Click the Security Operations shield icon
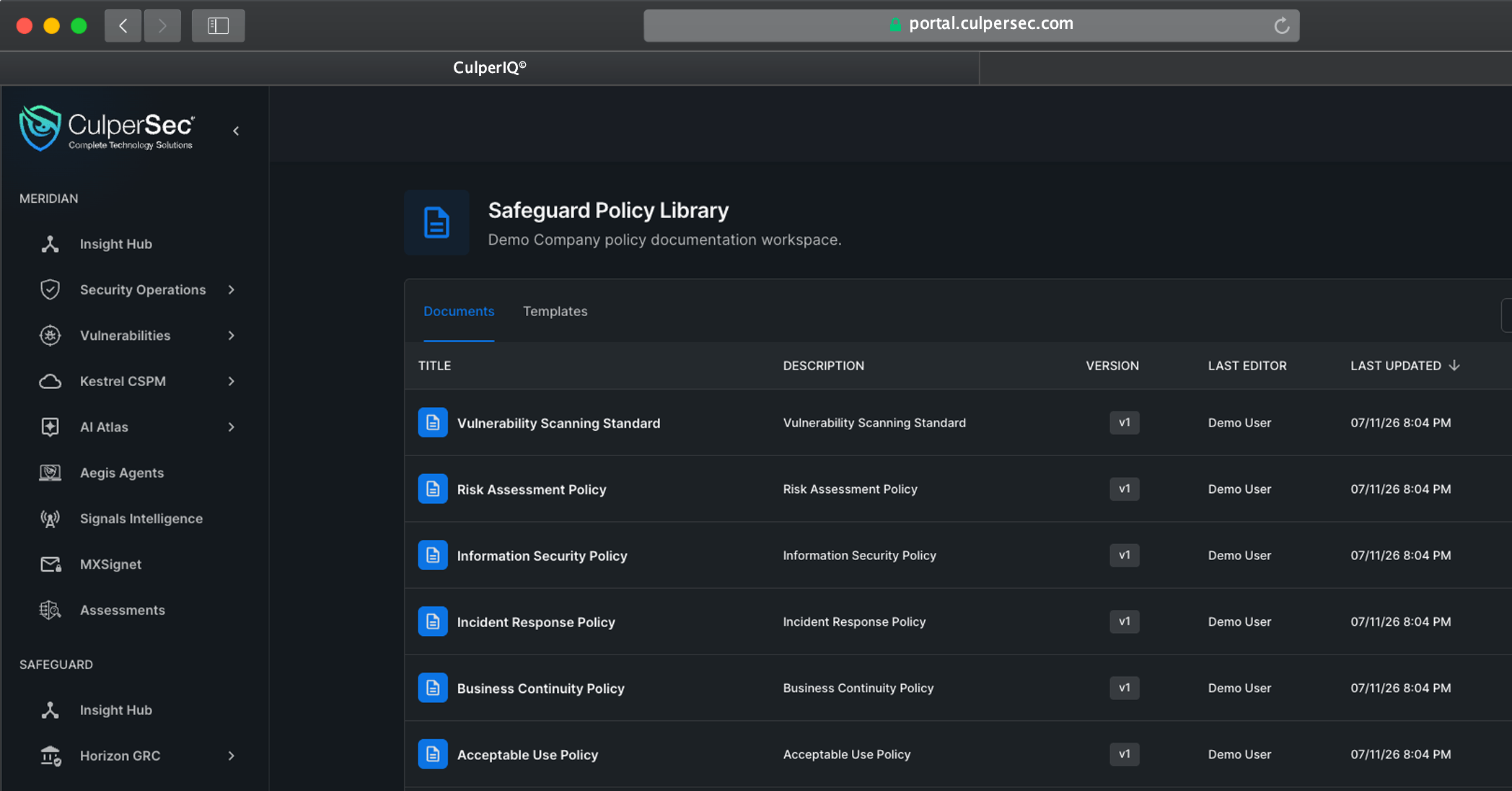Image resolution: width=1512 pixels, height=791 pixels. point(50,289)
